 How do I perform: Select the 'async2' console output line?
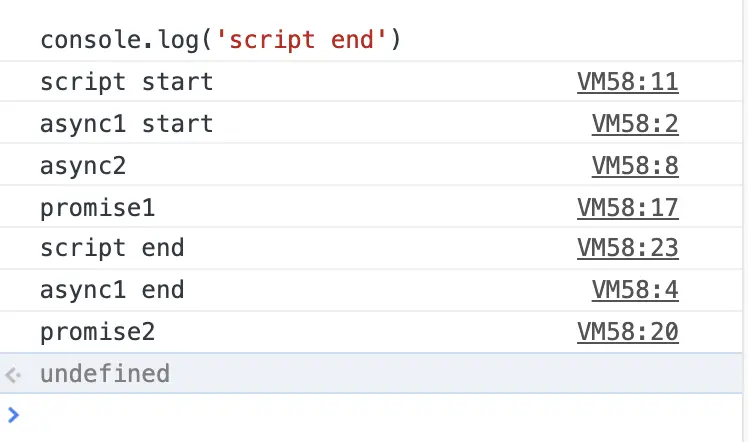click(83, 165)
